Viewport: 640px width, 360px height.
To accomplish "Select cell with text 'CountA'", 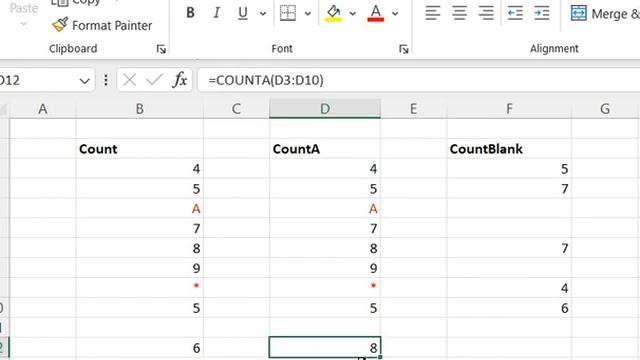I will click(325, 149).
